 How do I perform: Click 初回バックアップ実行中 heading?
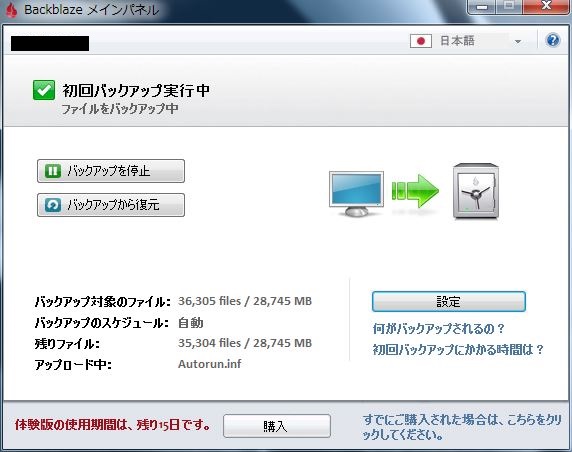coord(136,90)
